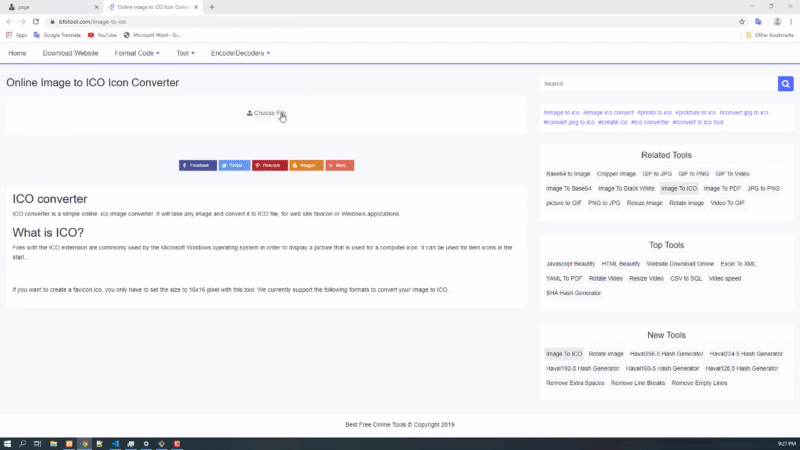
Task: Reload the page with the browser refresh icon
Action: (36, 21)
